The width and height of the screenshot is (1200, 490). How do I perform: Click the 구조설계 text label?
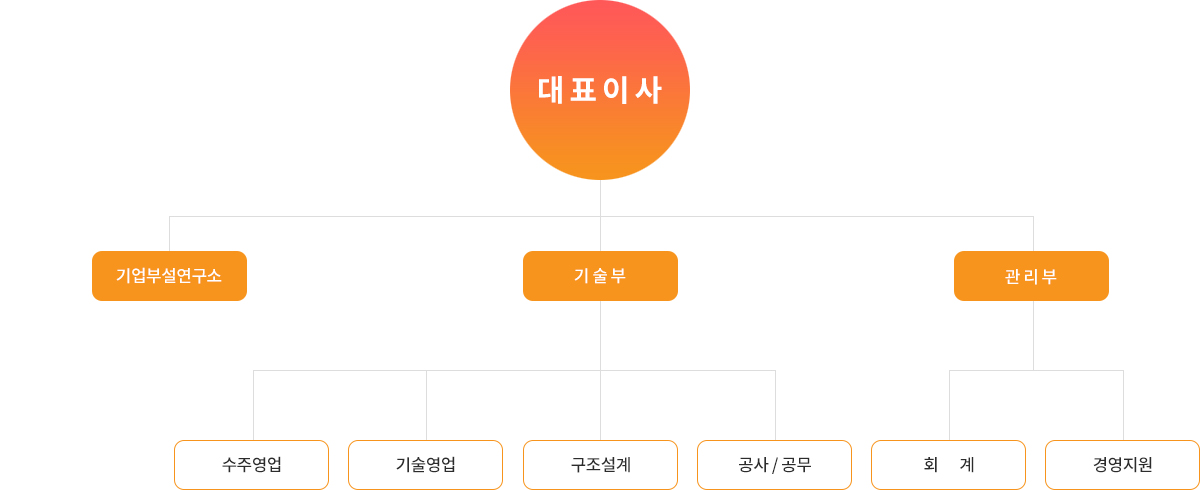coord(600,465)
